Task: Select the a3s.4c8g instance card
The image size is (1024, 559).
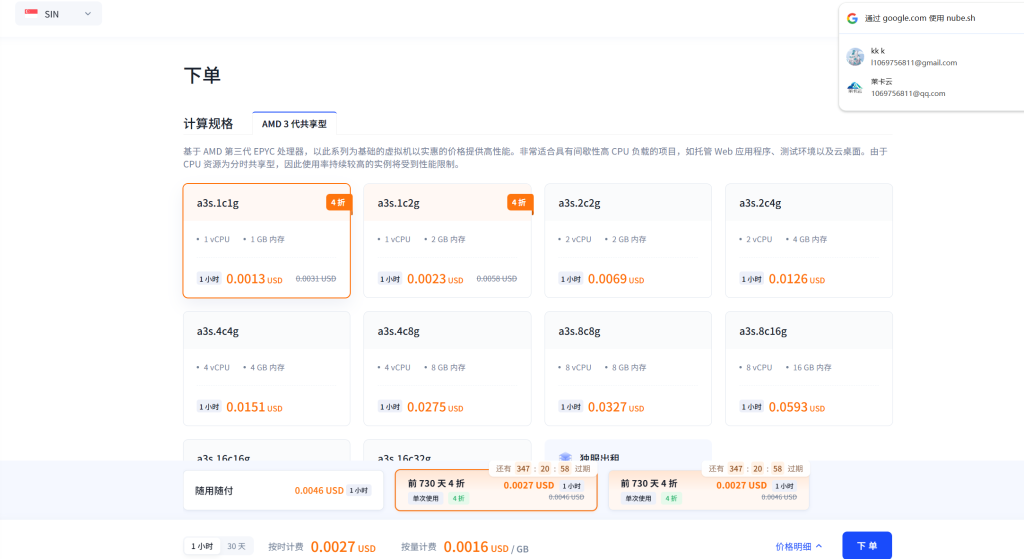Action: 447,368
